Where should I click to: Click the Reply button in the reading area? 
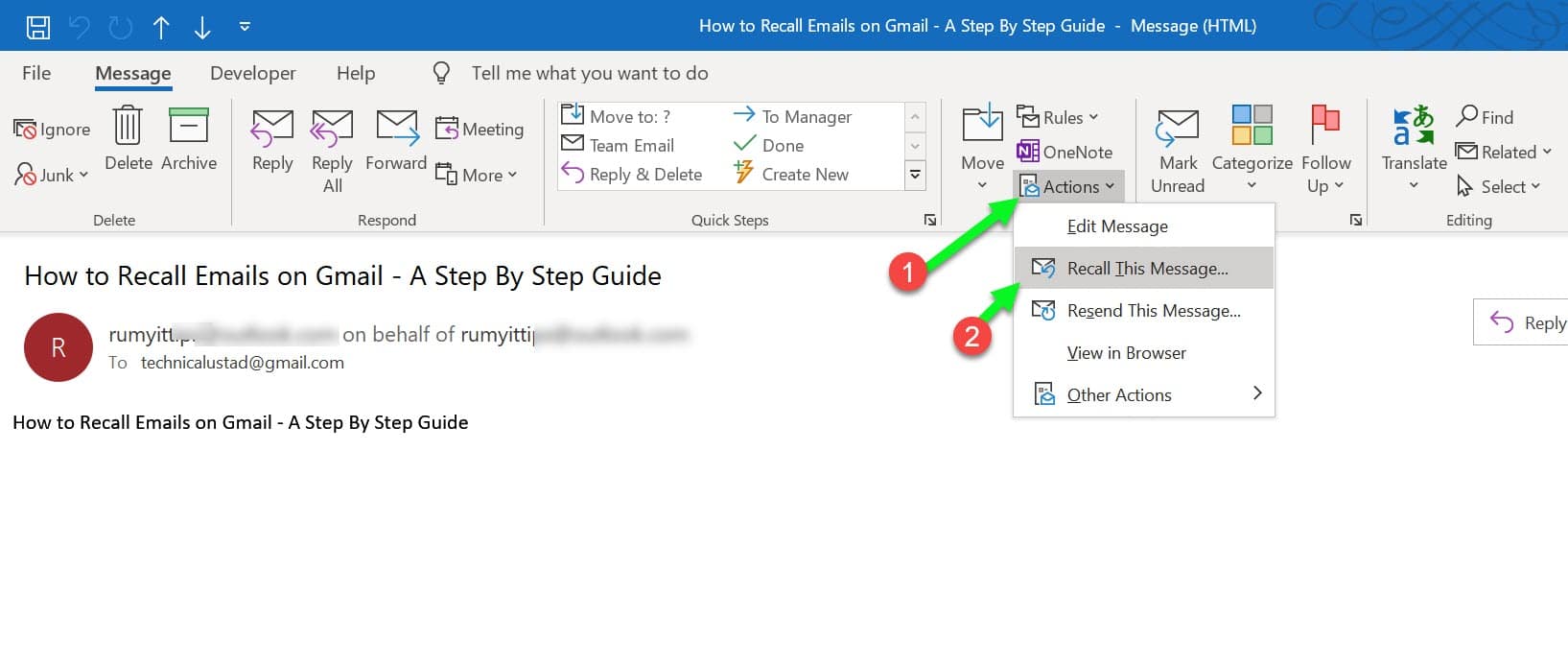pyautogui.click(x=1522, y=322)
